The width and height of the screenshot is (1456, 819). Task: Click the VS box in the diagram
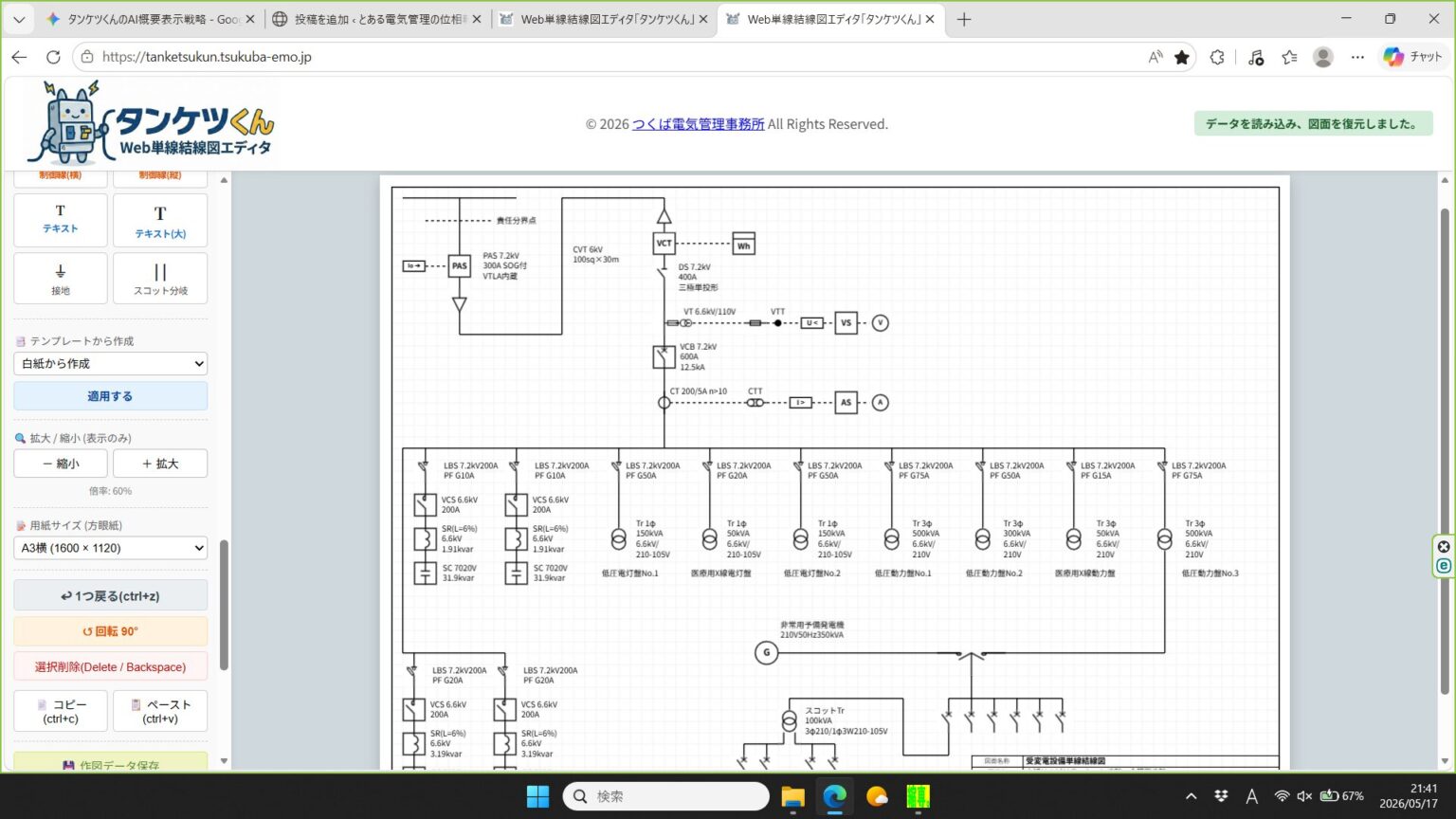pos(846,323)
